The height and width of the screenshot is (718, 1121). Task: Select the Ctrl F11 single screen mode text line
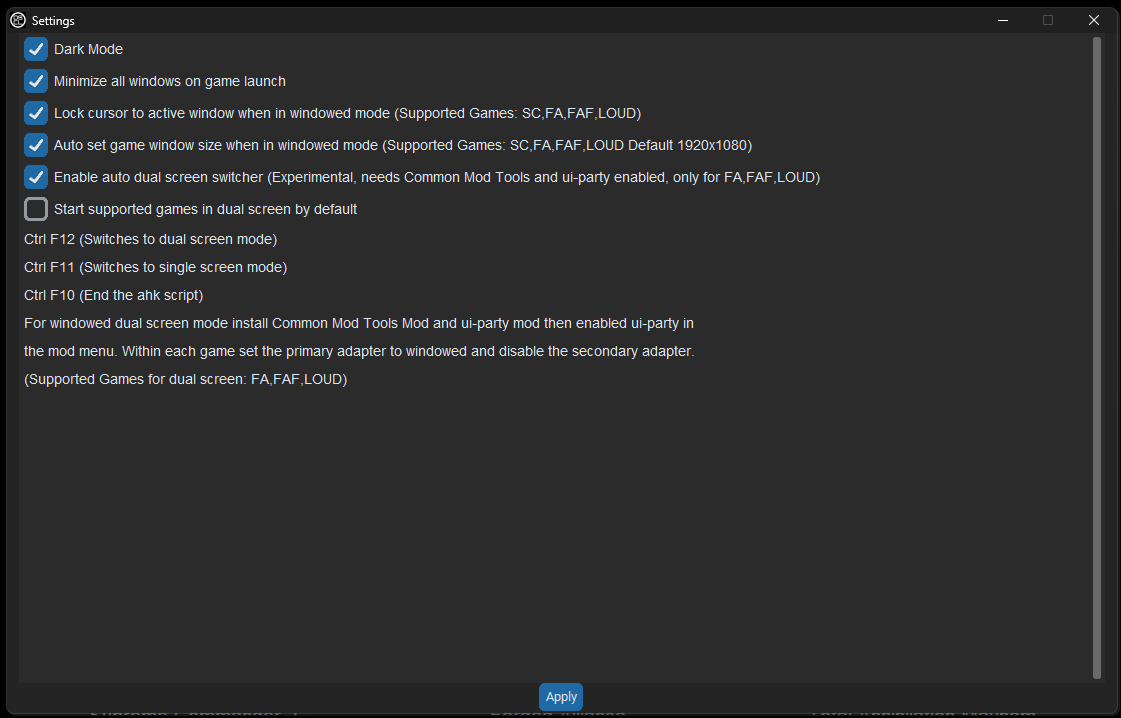156,267
